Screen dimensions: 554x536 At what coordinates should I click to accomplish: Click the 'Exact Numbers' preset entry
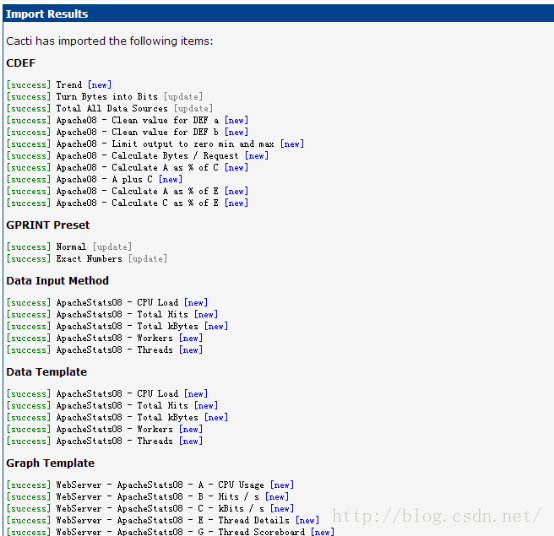click(x=89, y=259)
